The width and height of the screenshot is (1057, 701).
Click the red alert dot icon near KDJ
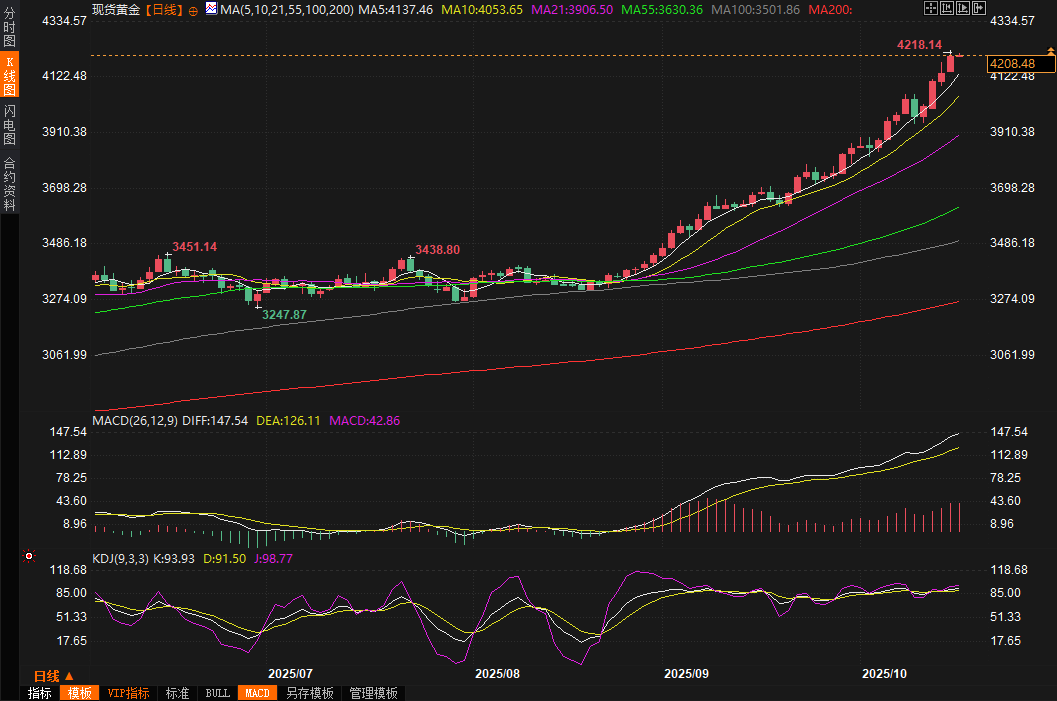click(x=28, y=556)
